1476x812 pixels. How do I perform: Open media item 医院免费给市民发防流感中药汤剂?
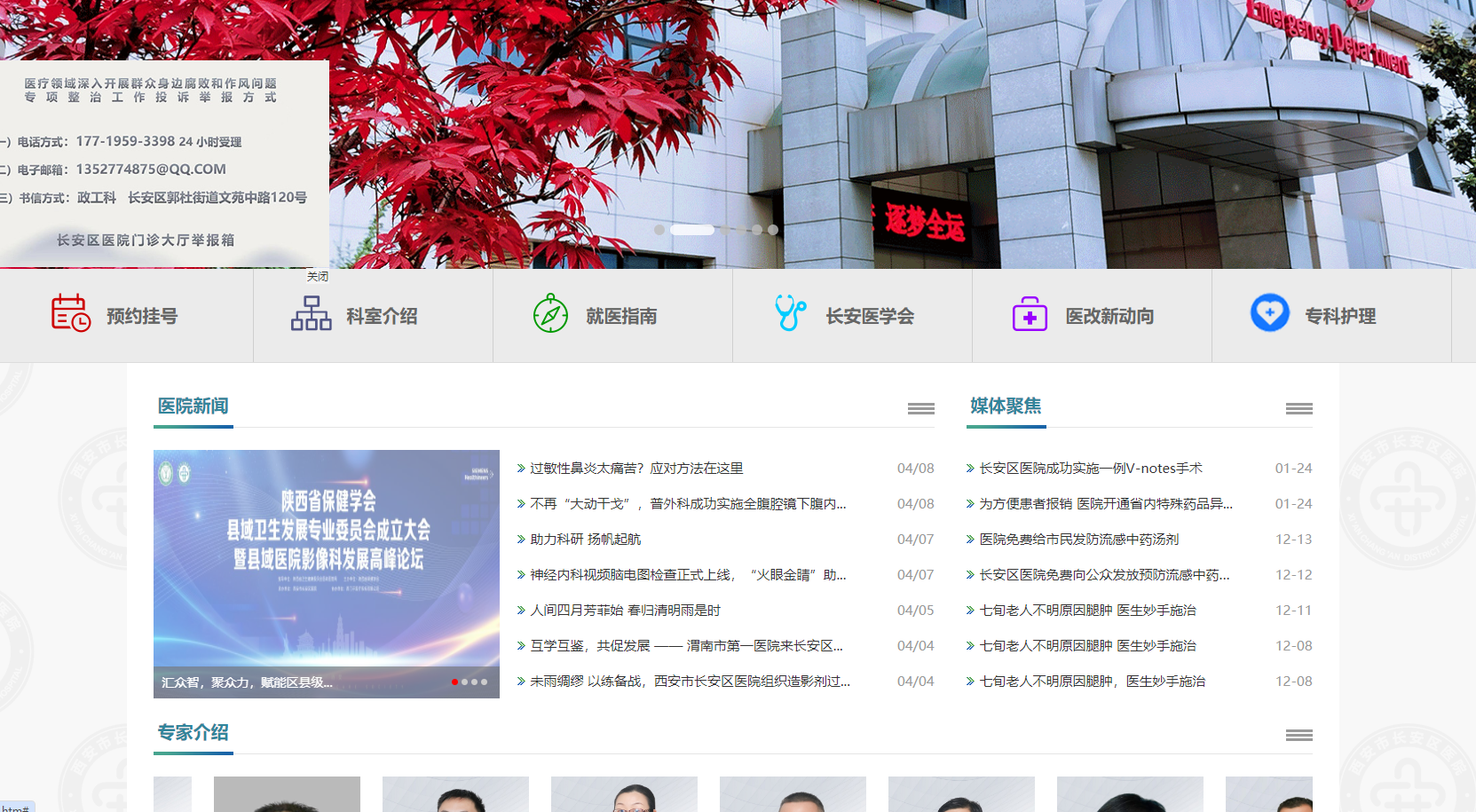(x=1078, y=539)
